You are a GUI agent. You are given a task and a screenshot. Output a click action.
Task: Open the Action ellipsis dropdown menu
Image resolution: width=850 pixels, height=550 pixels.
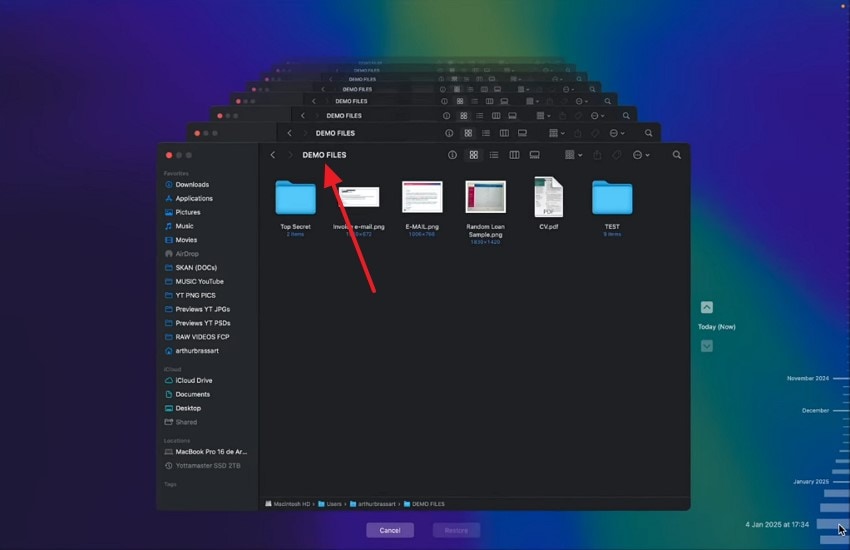point(641,155)
